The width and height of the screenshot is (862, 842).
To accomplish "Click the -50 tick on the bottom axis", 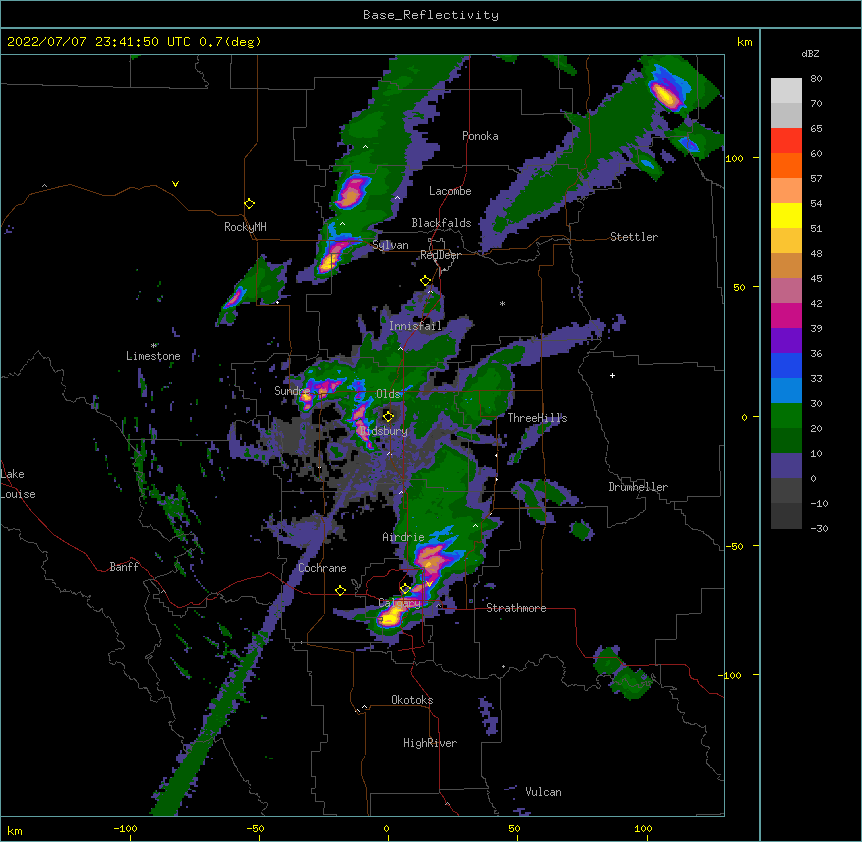I will (x=255, y=828).
